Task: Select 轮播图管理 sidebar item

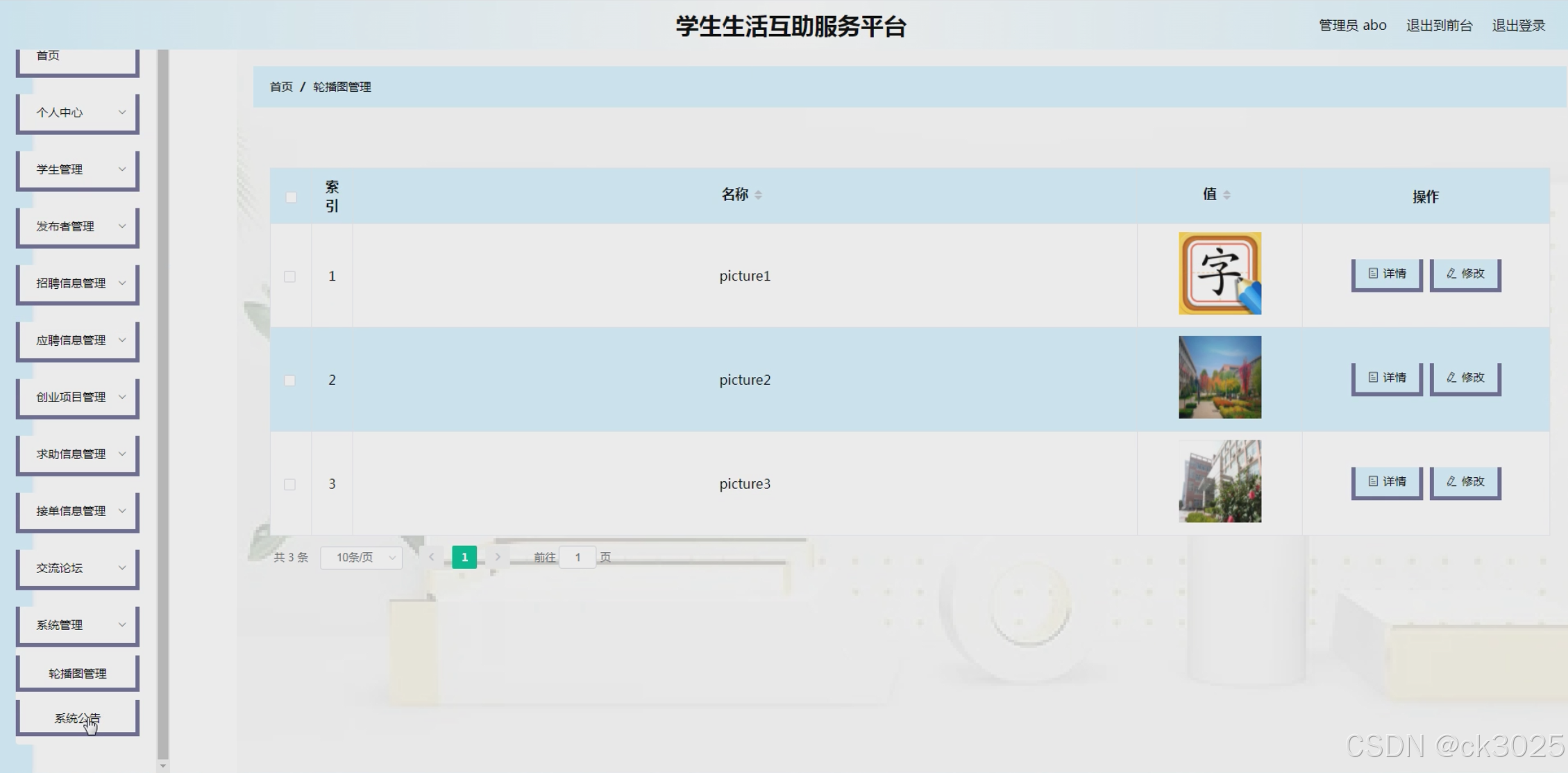Action: coord(77,673)
